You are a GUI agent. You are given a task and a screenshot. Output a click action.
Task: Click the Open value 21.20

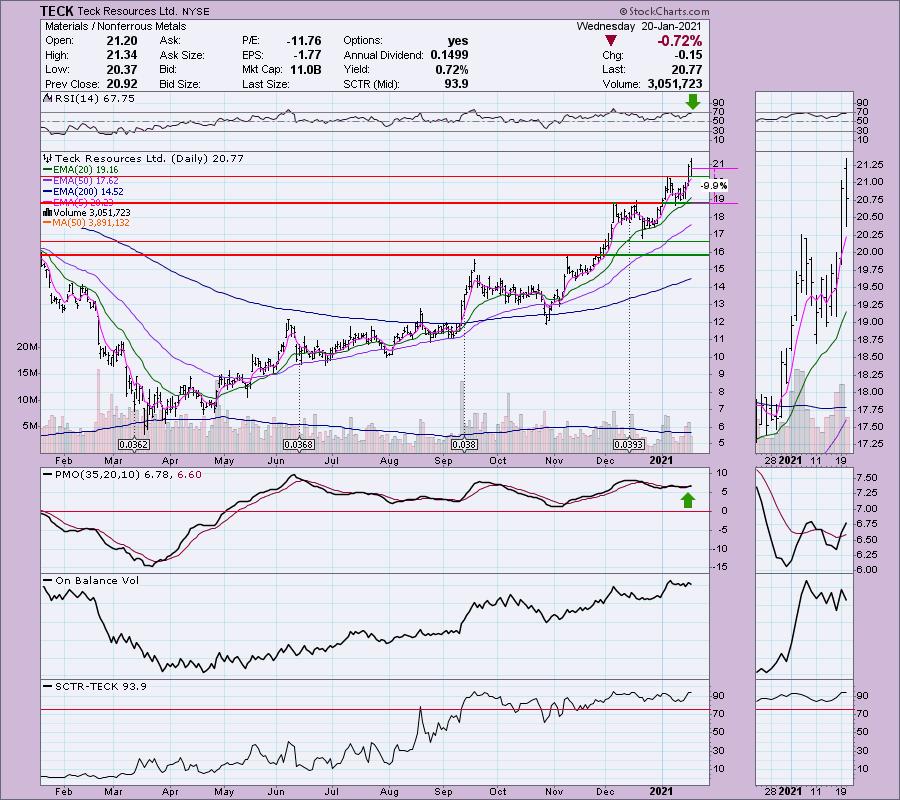click(122, 41)
